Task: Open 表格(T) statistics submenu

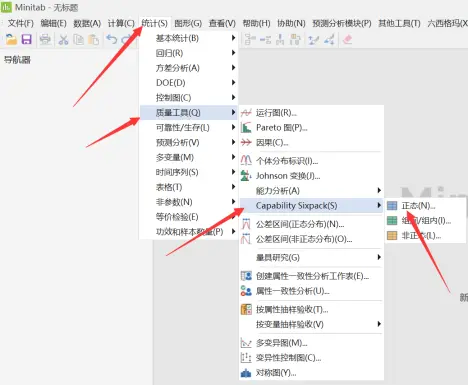Action: pyautogui.click(x=188, y=187)
